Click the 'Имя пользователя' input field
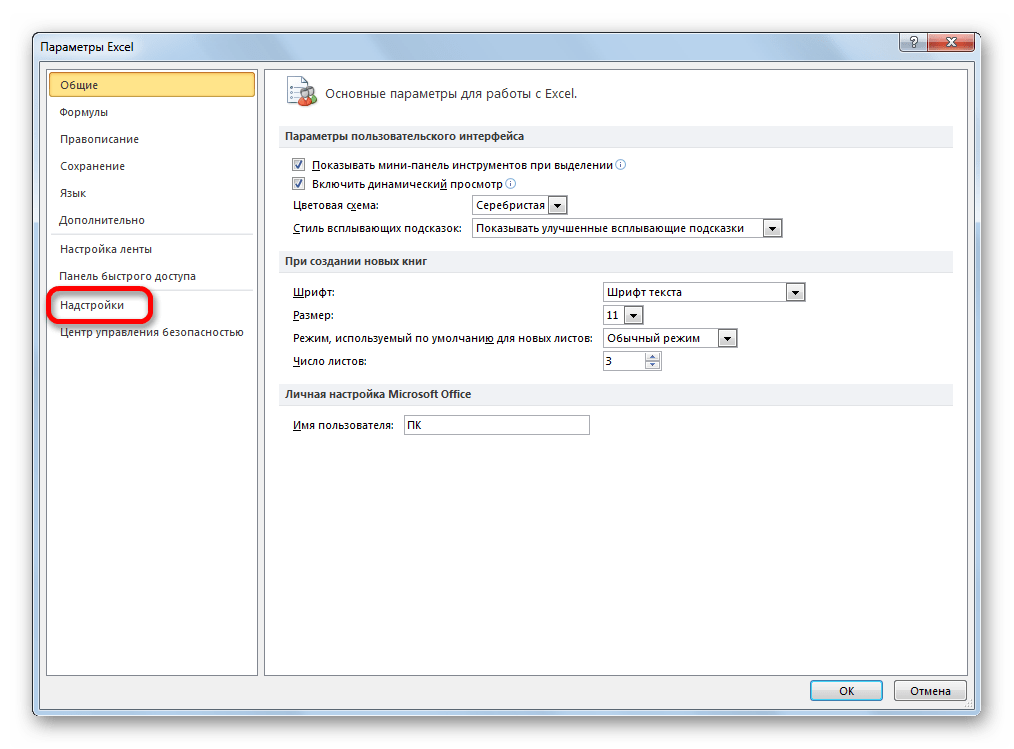This screenshot has width=1014, height=749. point(497,425)
